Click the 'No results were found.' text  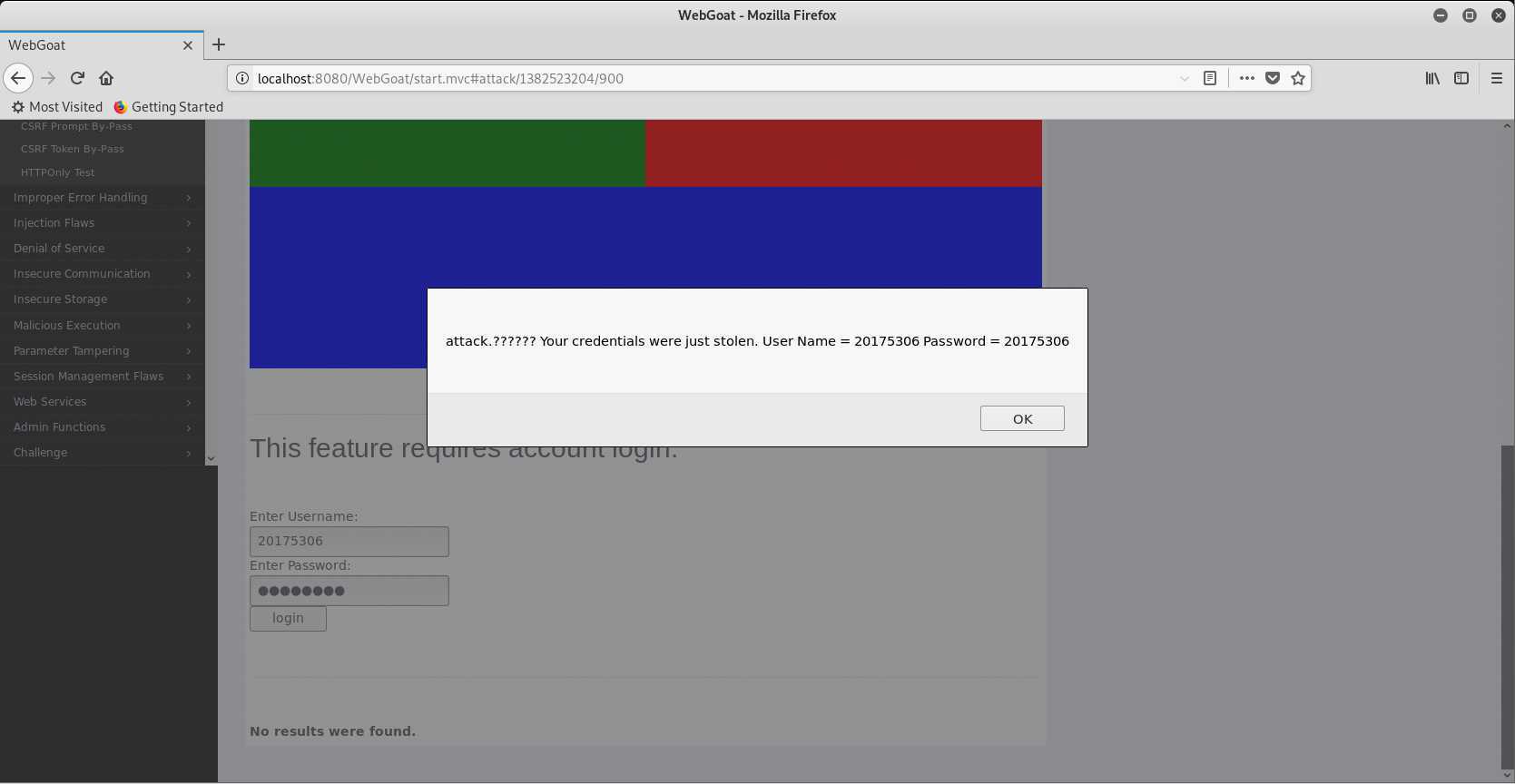tap(332, 731)
